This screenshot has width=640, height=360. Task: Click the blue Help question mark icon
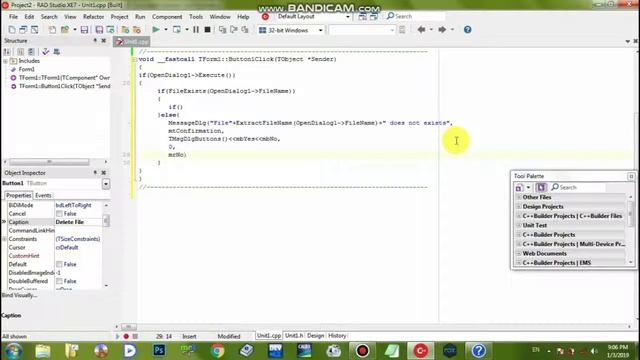(467, 29)
